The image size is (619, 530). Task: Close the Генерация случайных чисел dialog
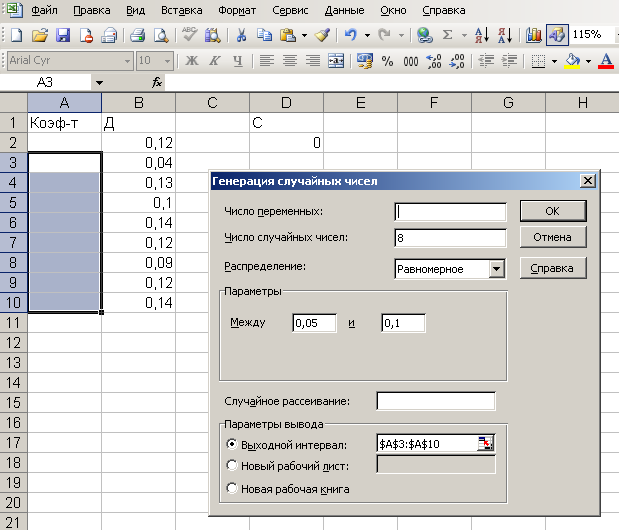click(588, 181)
